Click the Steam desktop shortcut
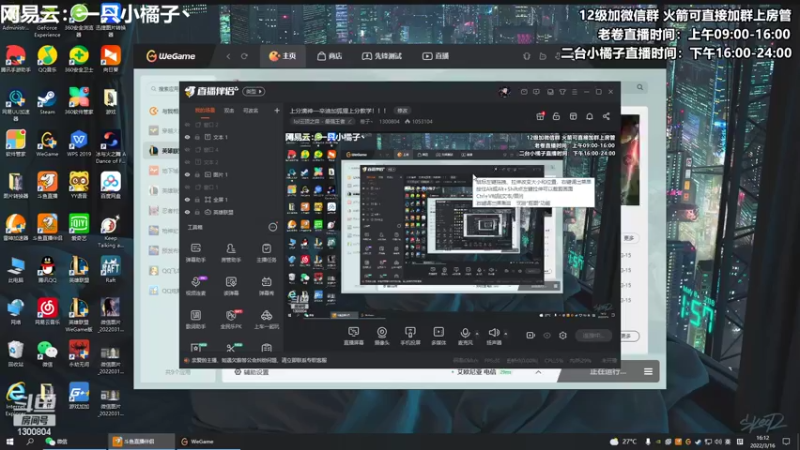This screenshot has height=450, width=800. click(x=47, y=102)
